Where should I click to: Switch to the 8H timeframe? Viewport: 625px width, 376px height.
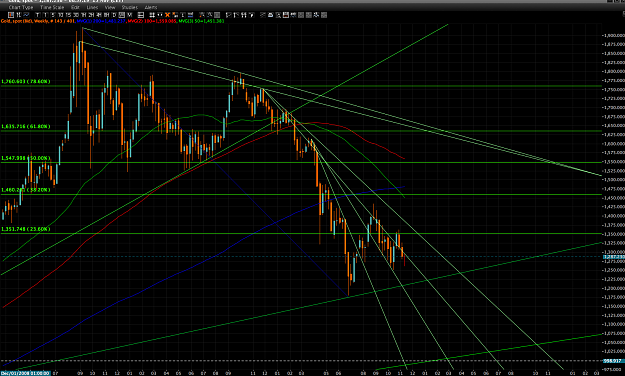[x=106, y=15]
